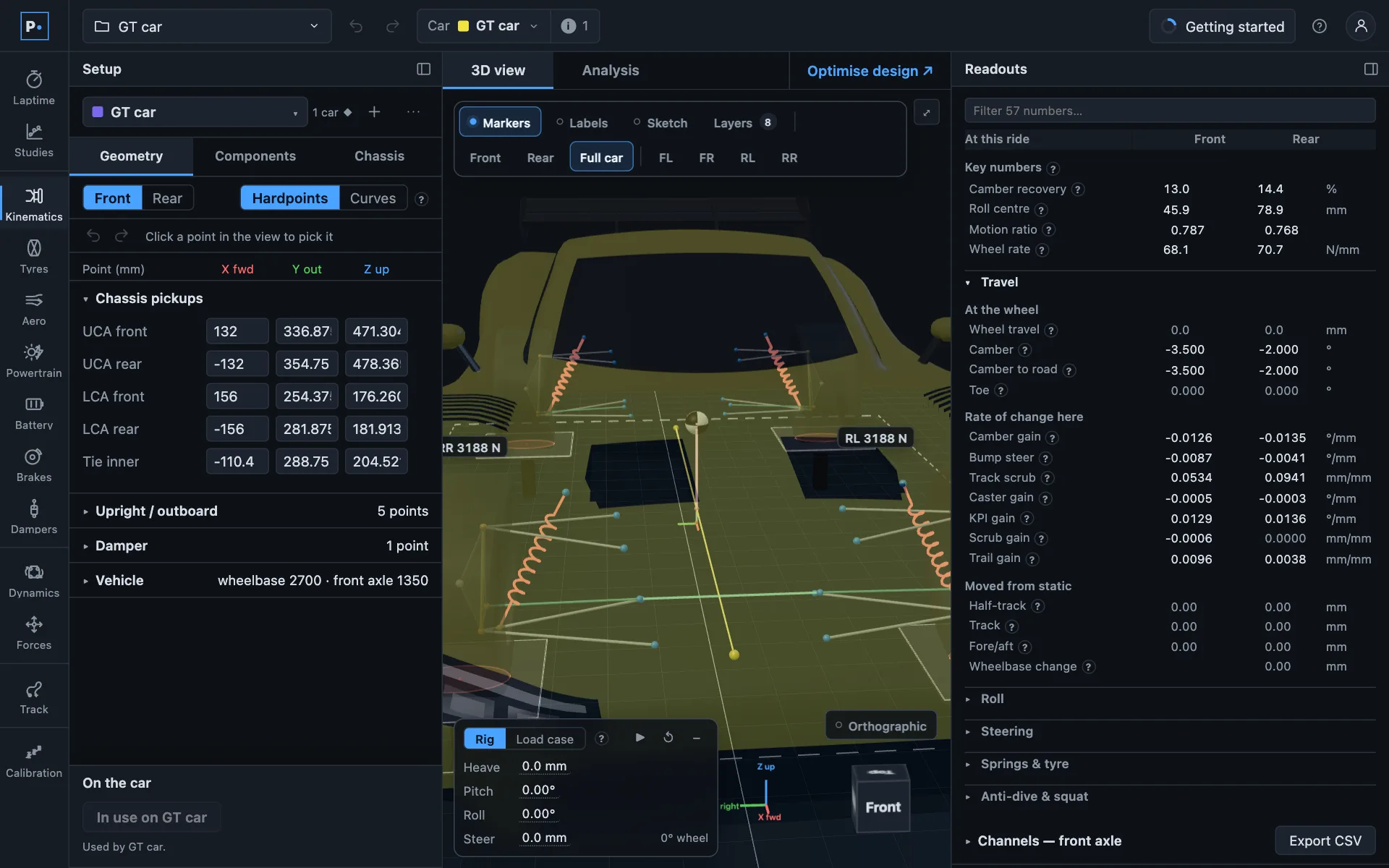Open the Track section in the sidebar
This screenshot has height=868, width=1389.
[x=34, y=697]
